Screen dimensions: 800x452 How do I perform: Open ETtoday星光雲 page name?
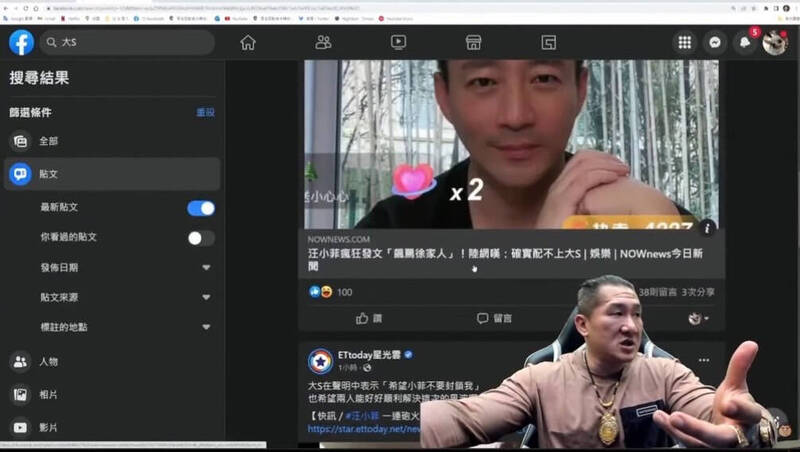click(x=369, y=355)
